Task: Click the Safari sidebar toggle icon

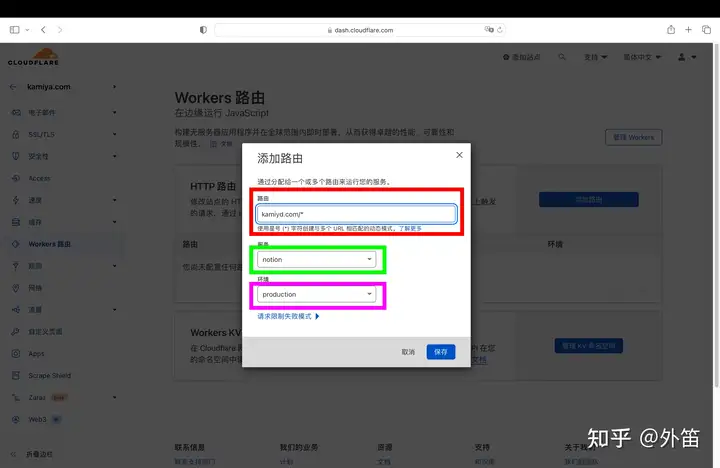Action: pos(15,30)
